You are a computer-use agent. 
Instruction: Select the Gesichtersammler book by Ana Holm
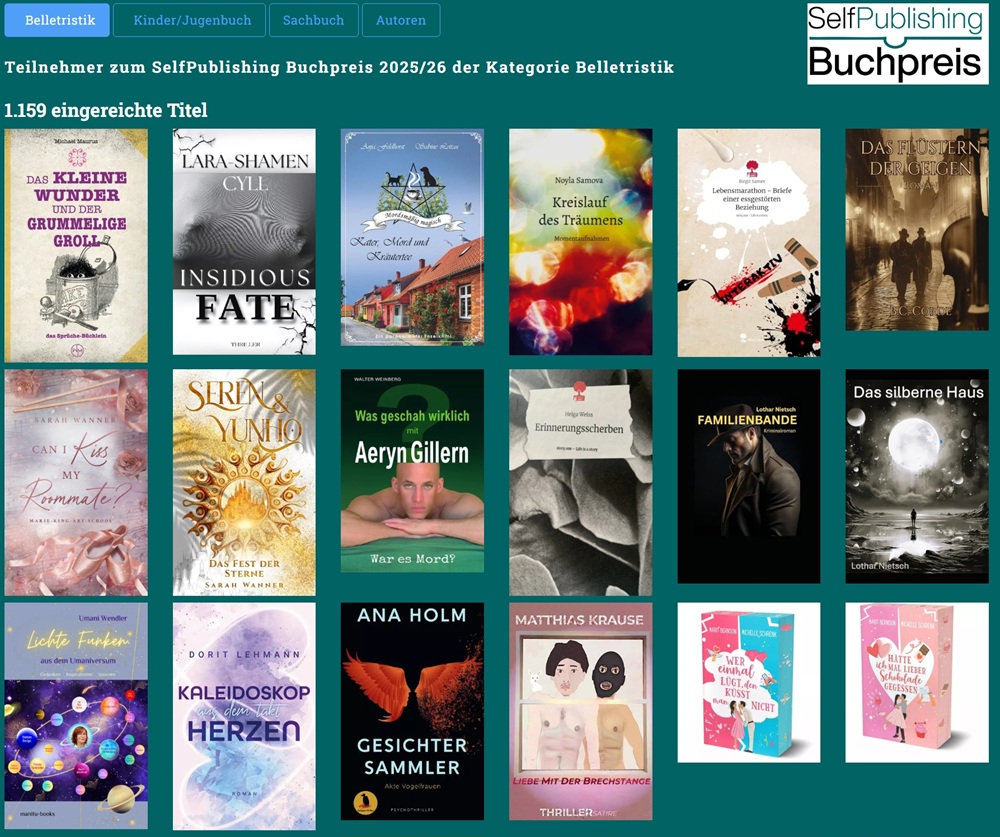pyautogui.click(x=412, y=711)
